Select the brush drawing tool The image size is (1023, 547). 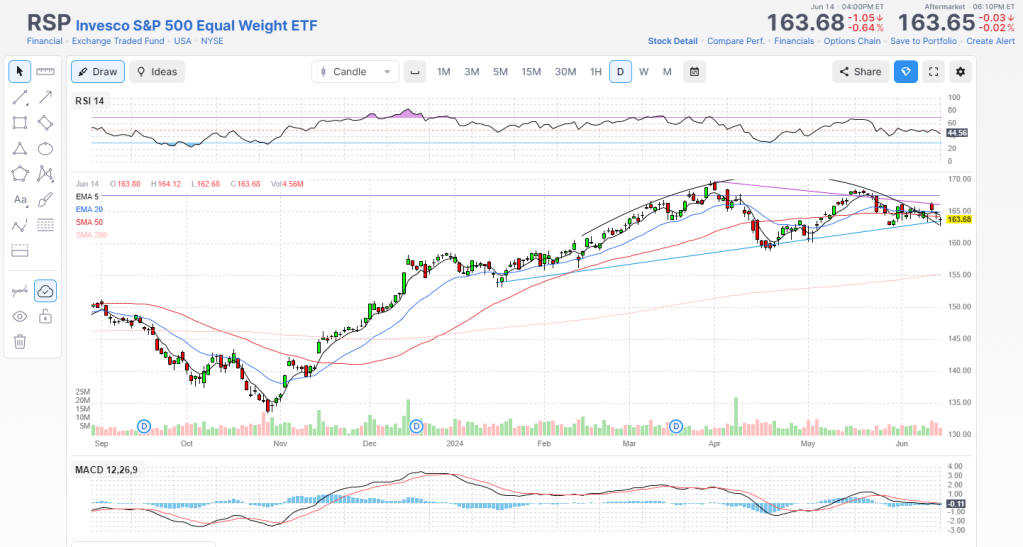click(45, 200)
